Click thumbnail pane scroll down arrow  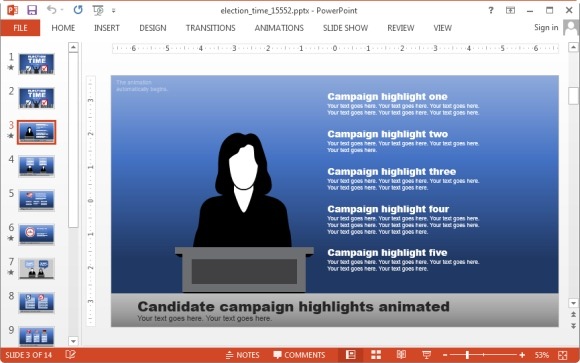[73, 341]
